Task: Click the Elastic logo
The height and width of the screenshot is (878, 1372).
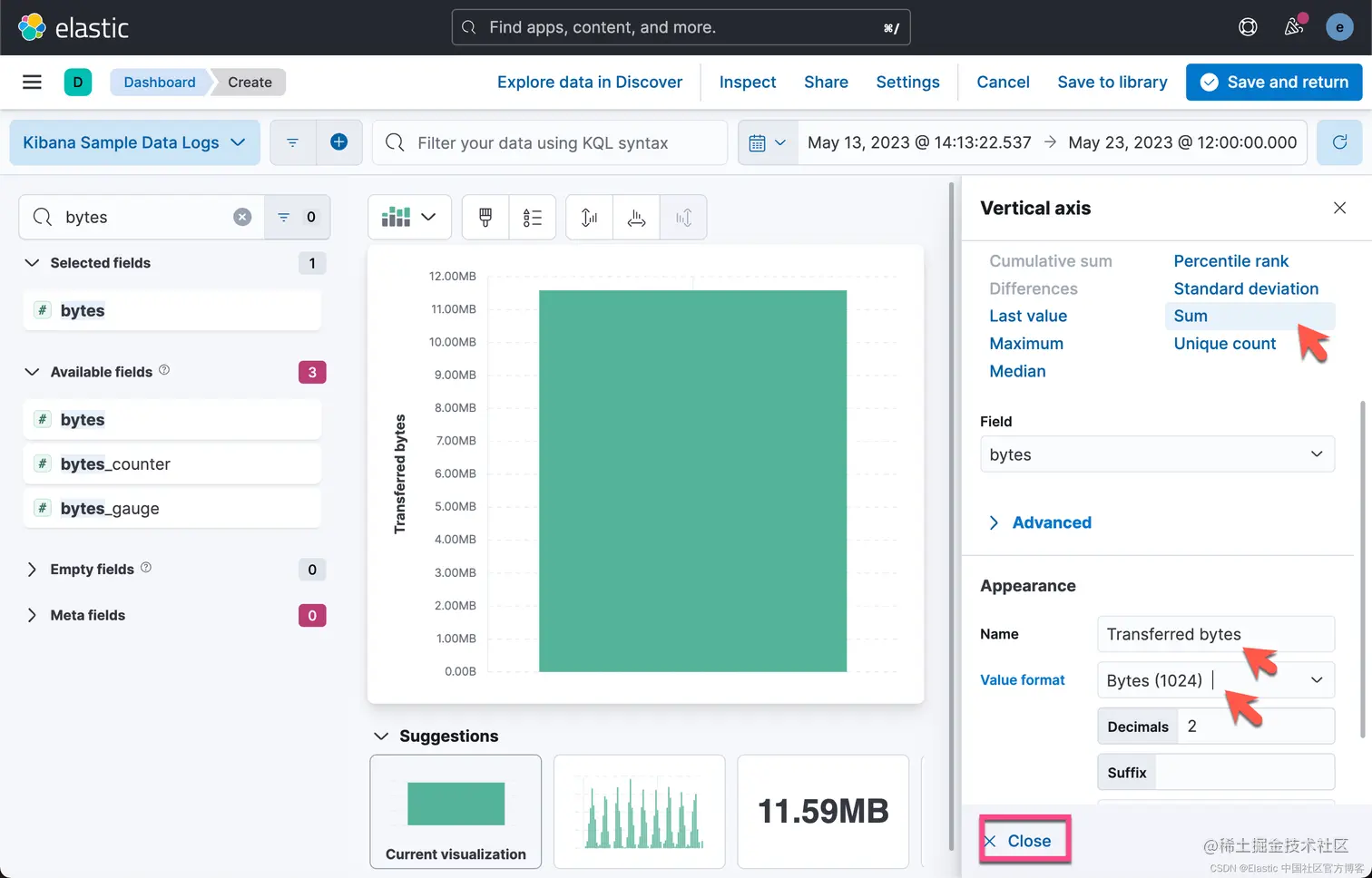Action: point(73,27)
